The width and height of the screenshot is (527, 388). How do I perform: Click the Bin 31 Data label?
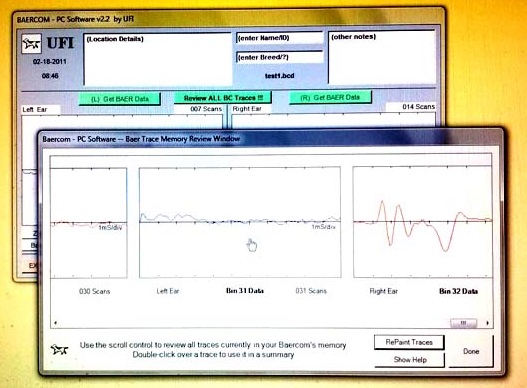click(245, 291)
